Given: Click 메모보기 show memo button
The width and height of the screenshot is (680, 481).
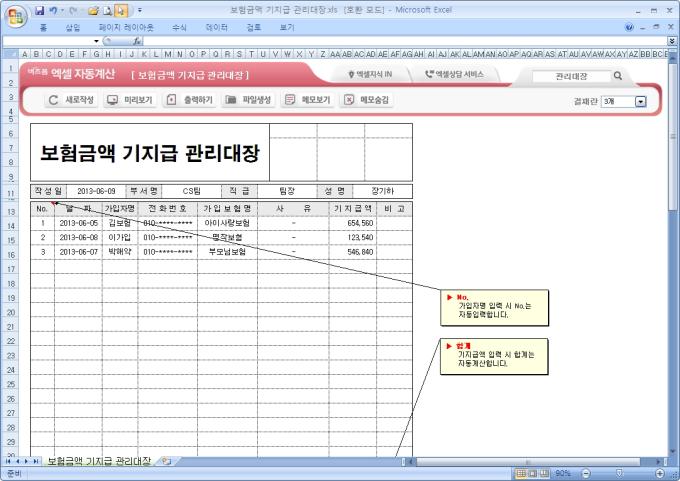Looking at the screenshot, I should tap(307, 100).
